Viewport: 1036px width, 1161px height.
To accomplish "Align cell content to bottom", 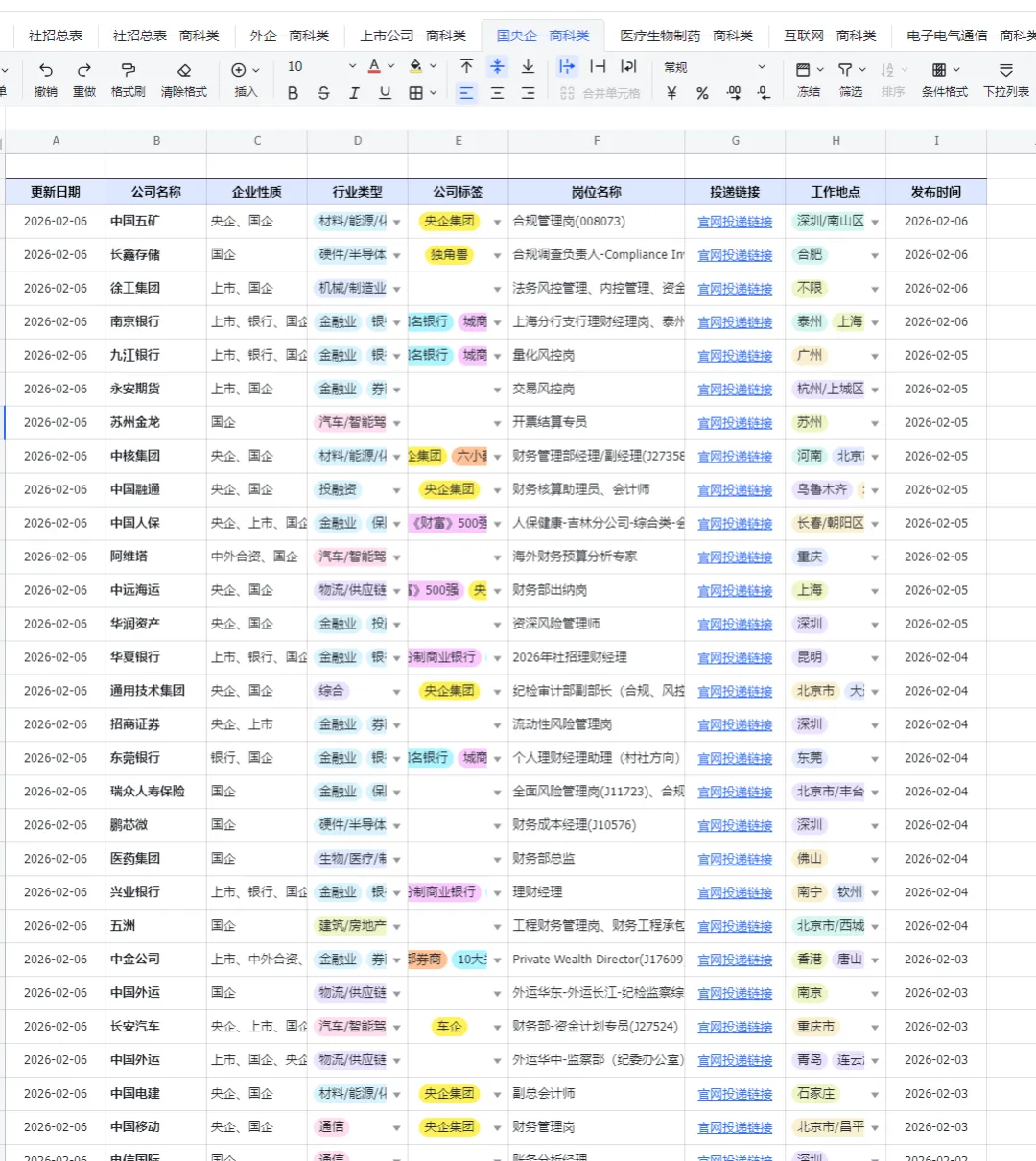I will coord(528,66).
